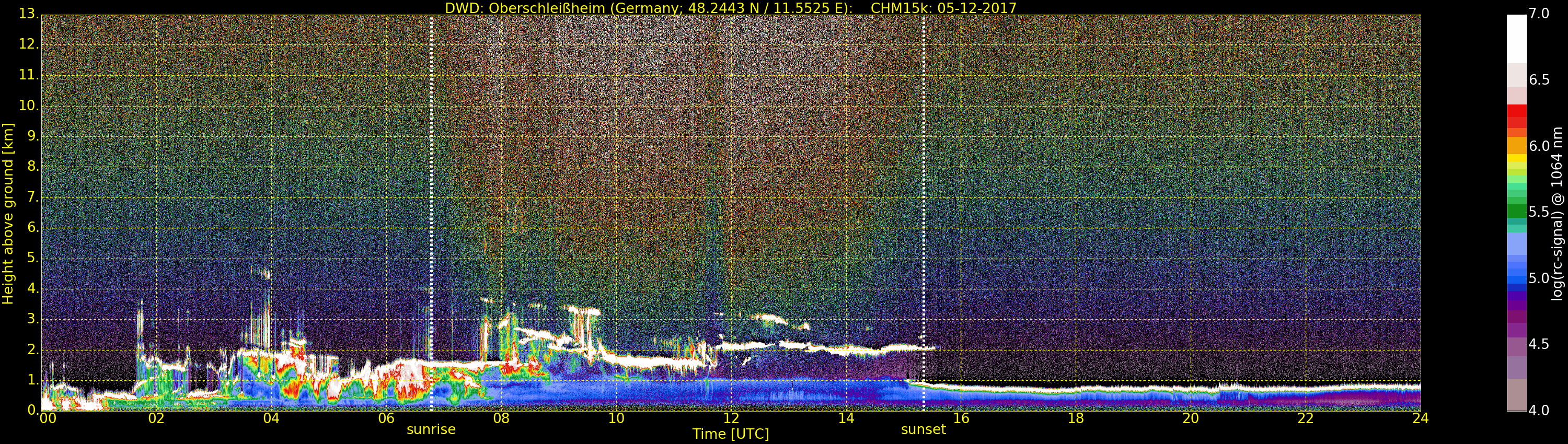
Task: Click the '14' time tick label
Action: (846, 418)
